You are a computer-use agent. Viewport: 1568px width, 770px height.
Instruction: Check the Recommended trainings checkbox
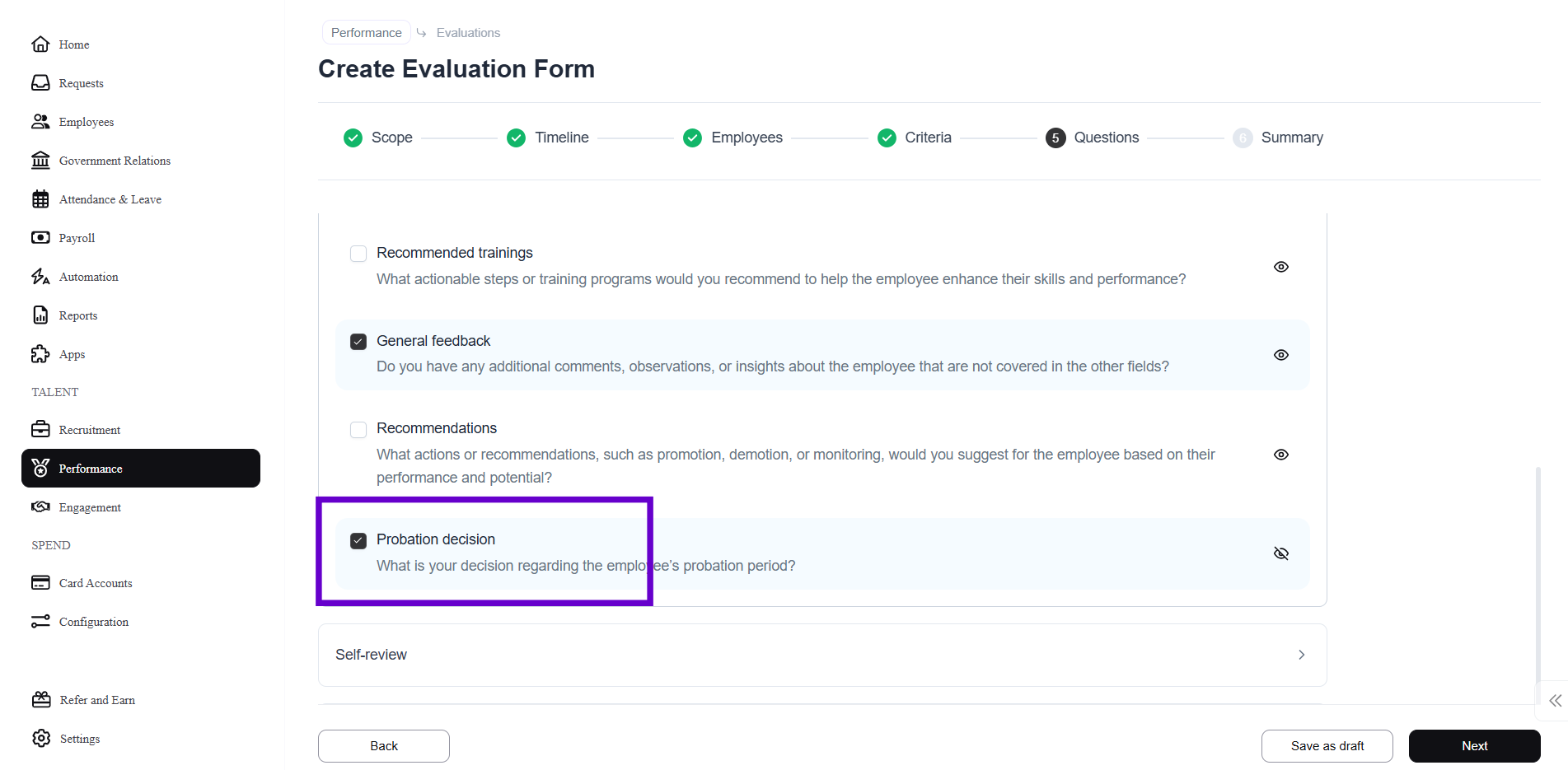coord(358,254)
